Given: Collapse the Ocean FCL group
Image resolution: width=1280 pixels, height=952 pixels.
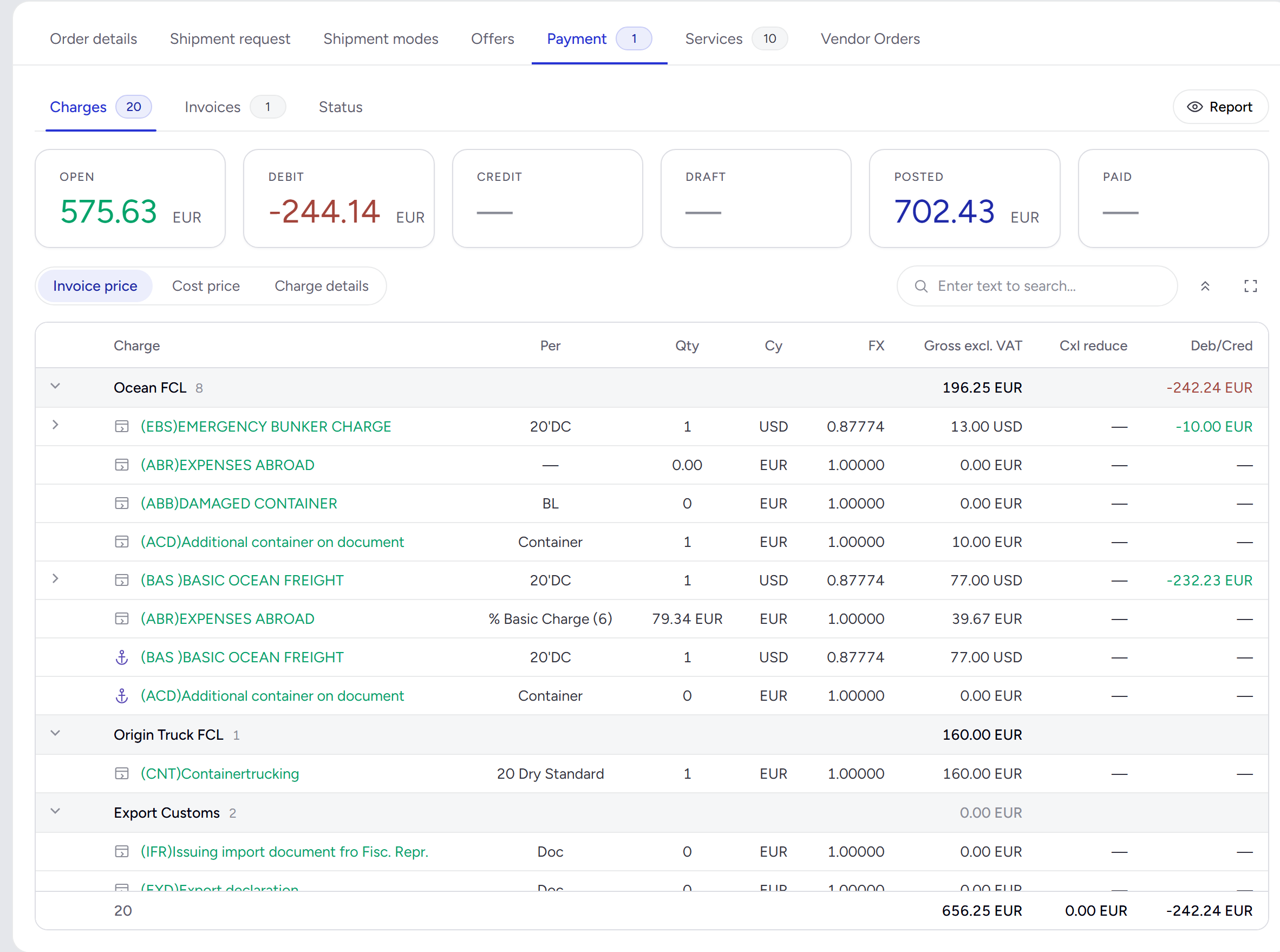Looking at the screenshot, I should pyautogui.click(x=55, y=387).
